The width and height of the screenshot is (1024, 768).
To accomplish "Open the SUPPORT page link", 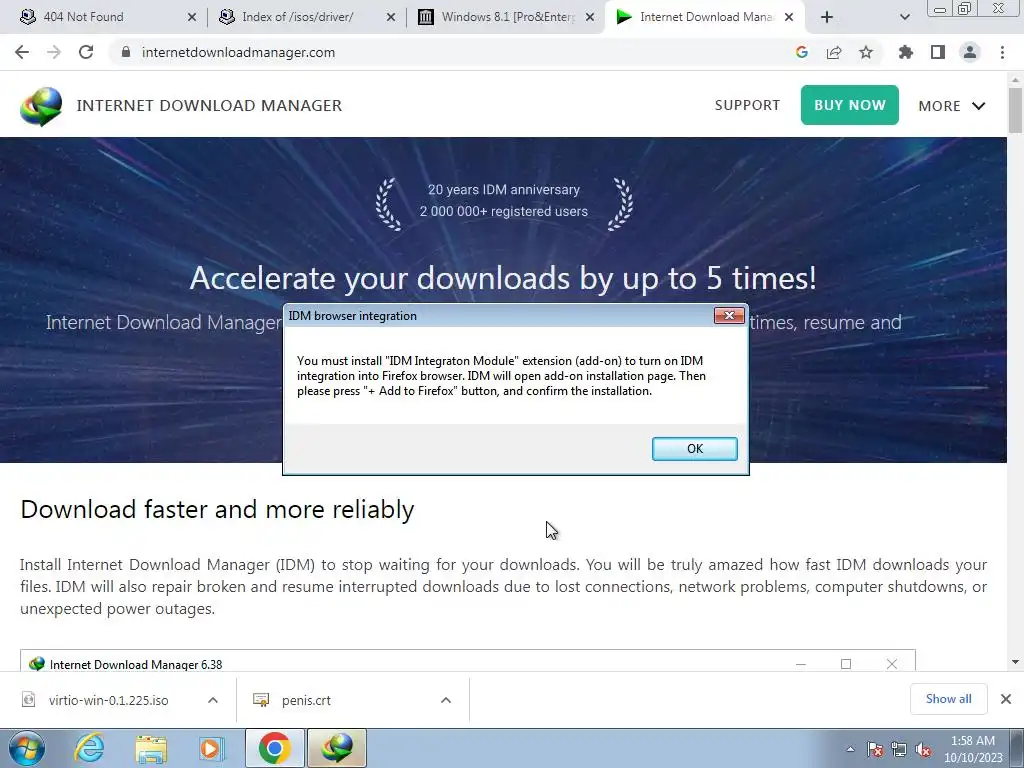I will [x=747, y=105].
